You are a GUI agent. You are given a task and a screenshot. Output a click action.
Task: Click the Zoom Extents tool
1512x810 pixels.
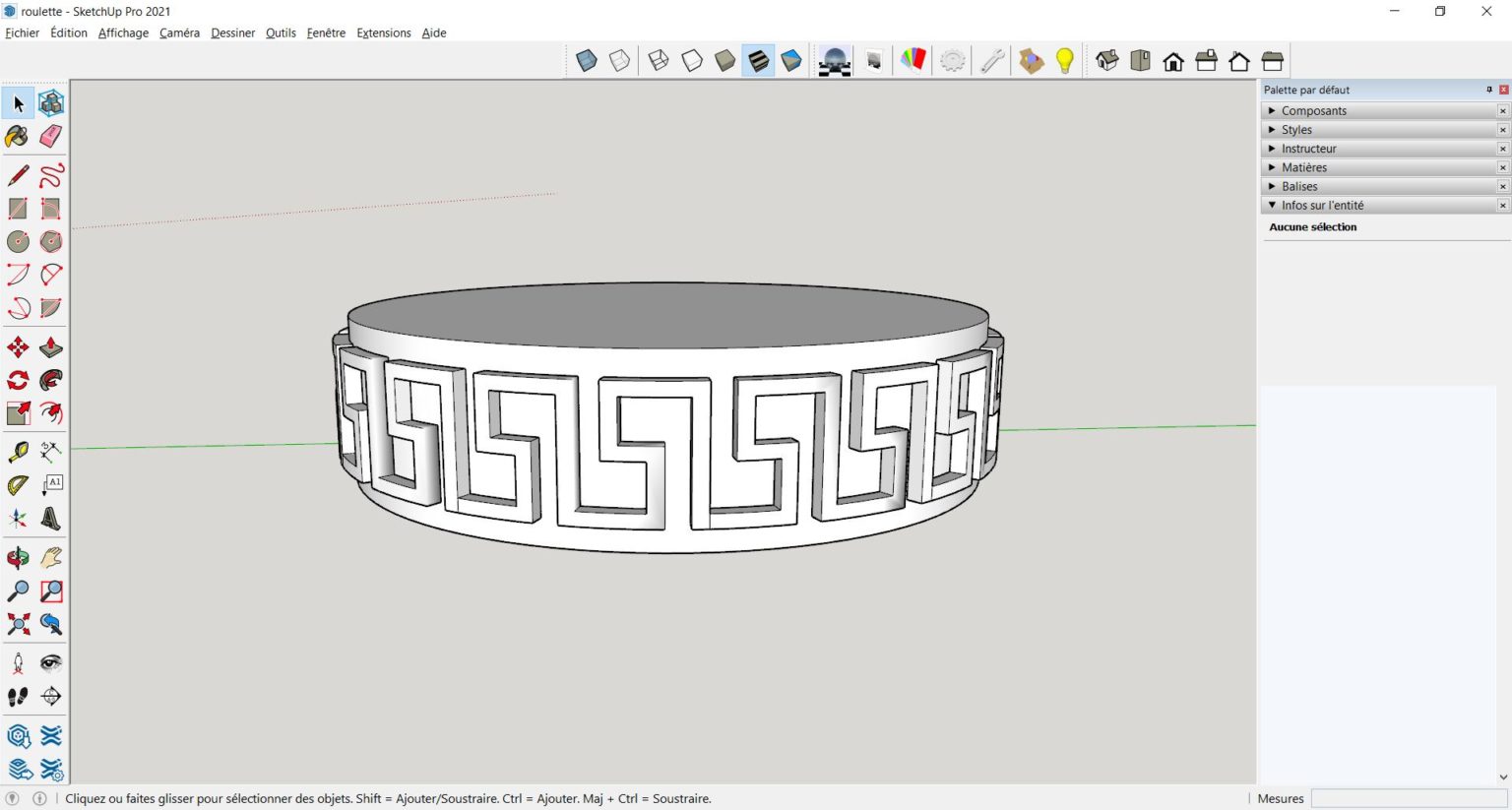(18, 624)
